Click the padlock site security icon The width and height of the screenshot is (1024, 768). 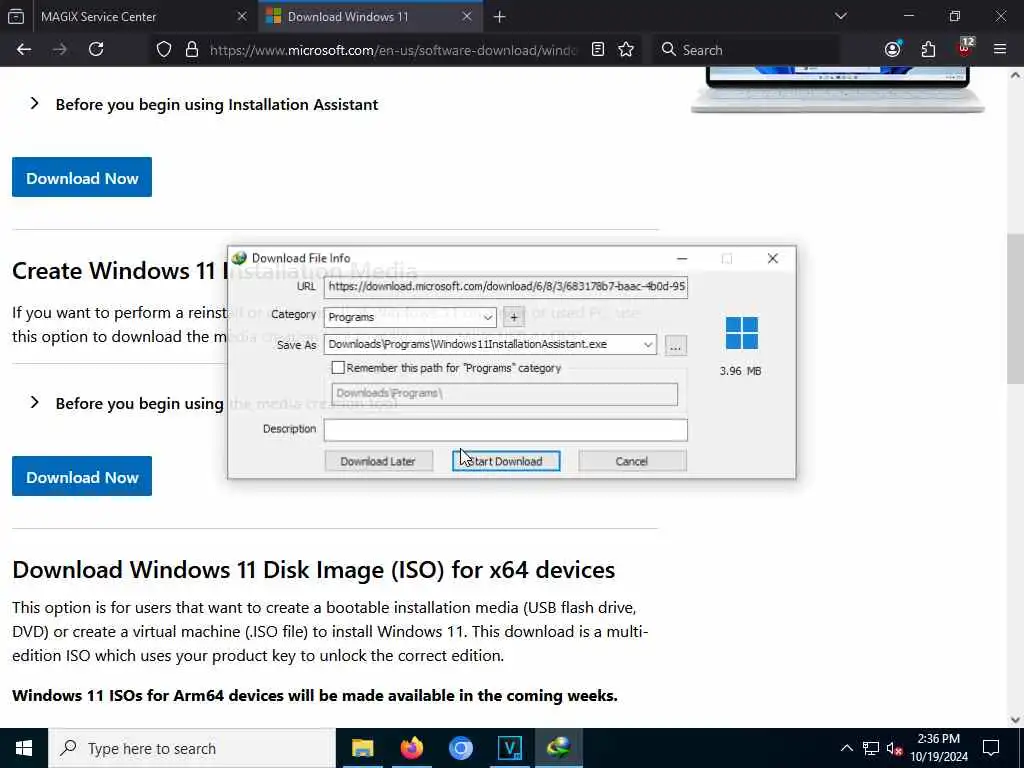(x=191, y=50)
